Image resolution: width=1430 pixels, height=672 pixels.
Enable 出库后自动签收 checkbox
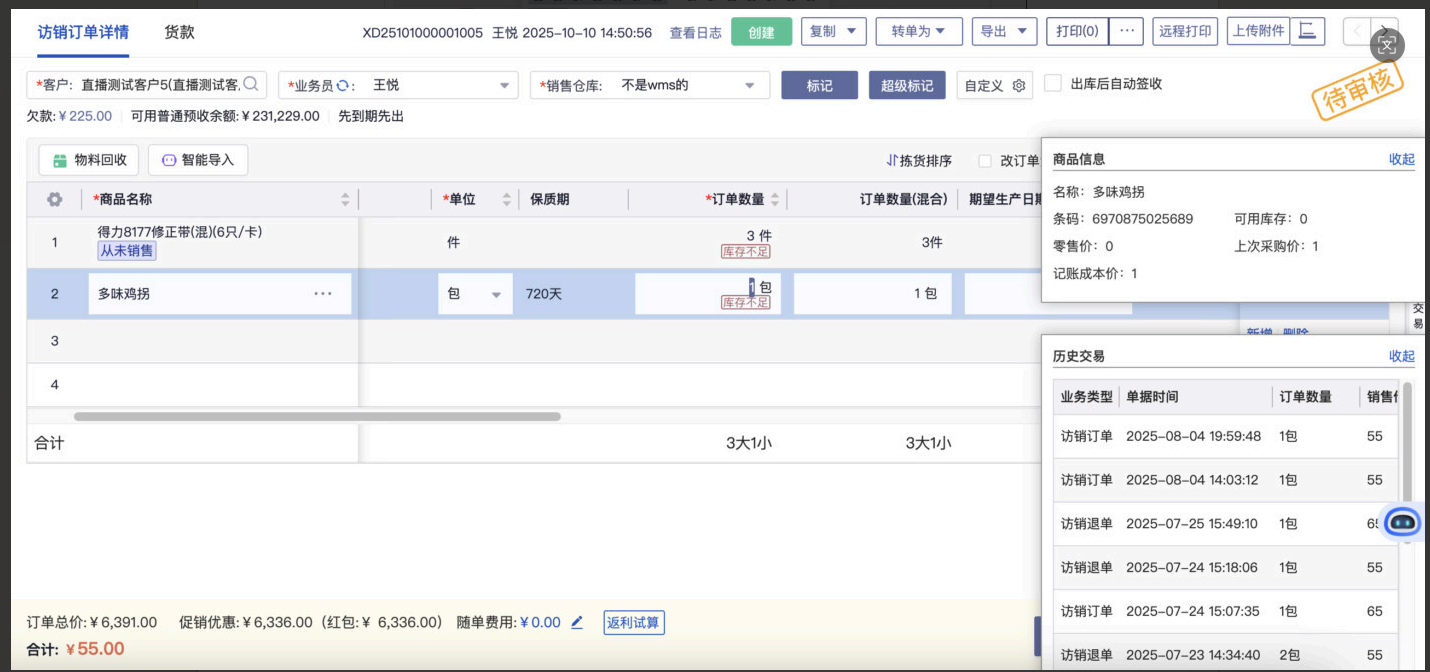(1052, 84)
